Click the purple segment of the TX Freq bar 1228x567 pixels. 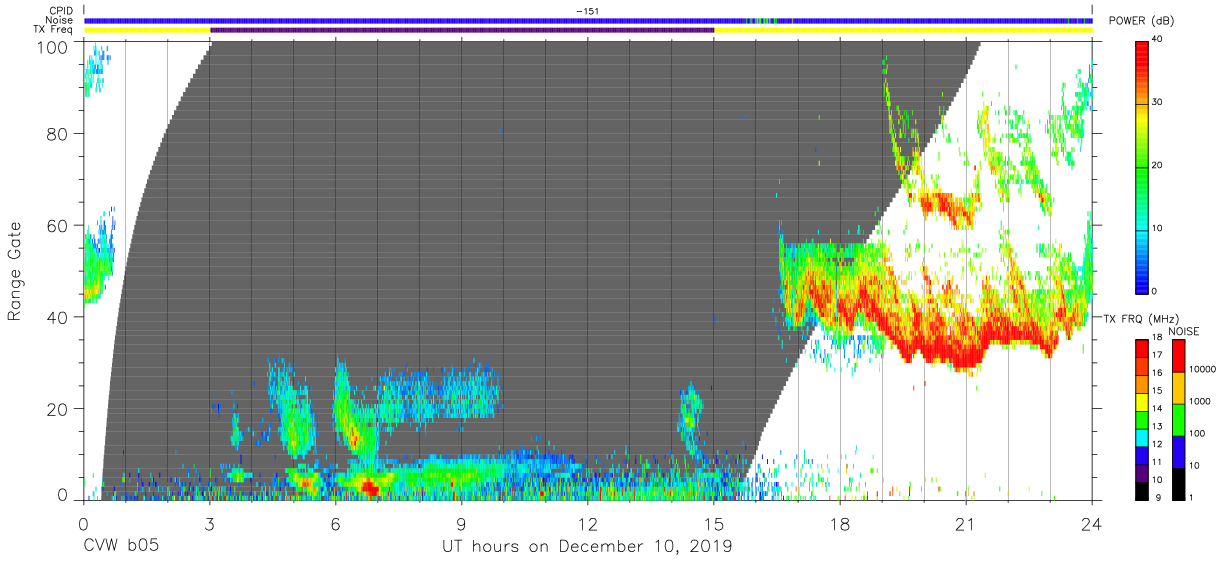[x=462, y=30]
